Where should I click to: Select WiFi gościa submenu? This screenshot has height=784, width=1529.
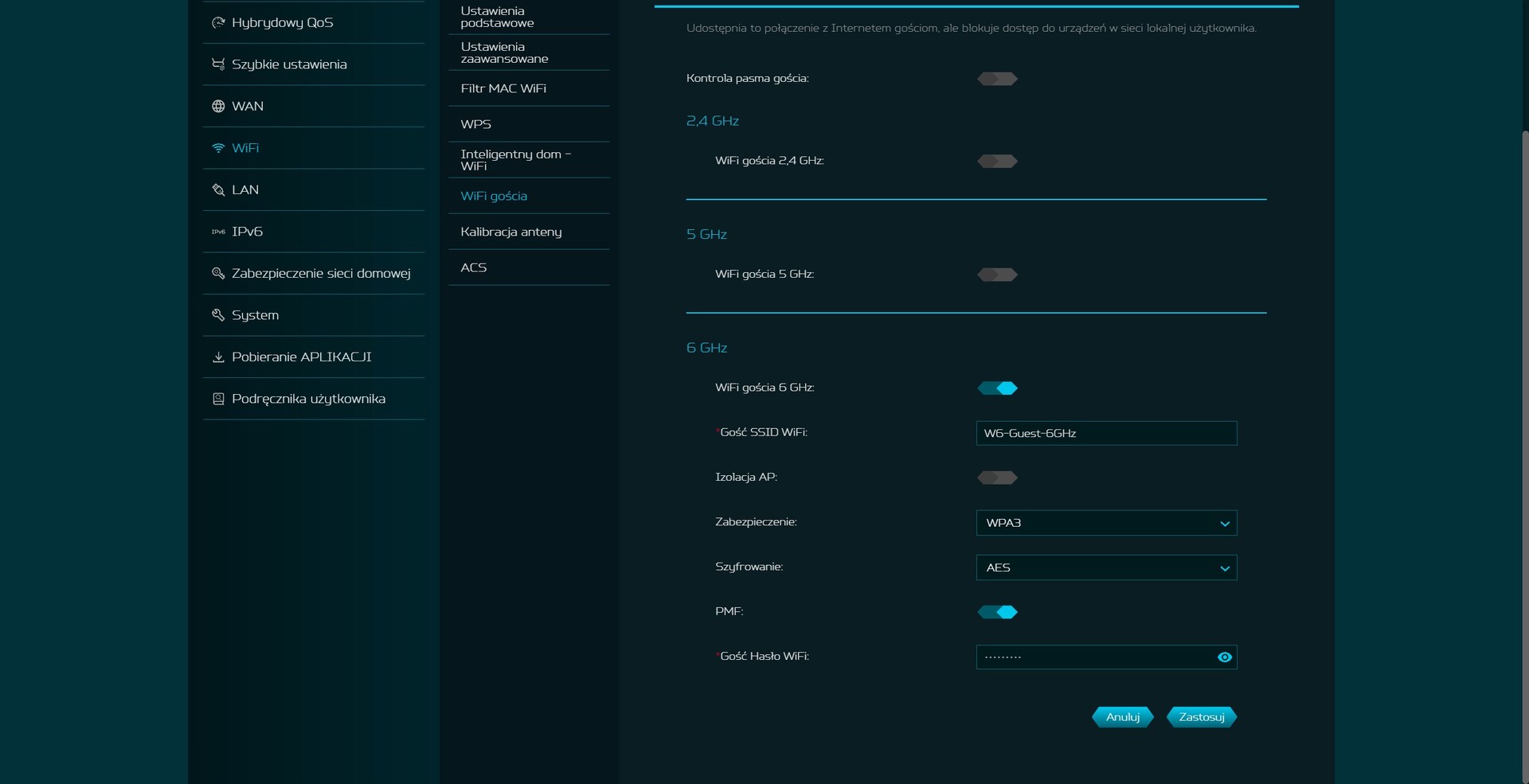[529, 196]
